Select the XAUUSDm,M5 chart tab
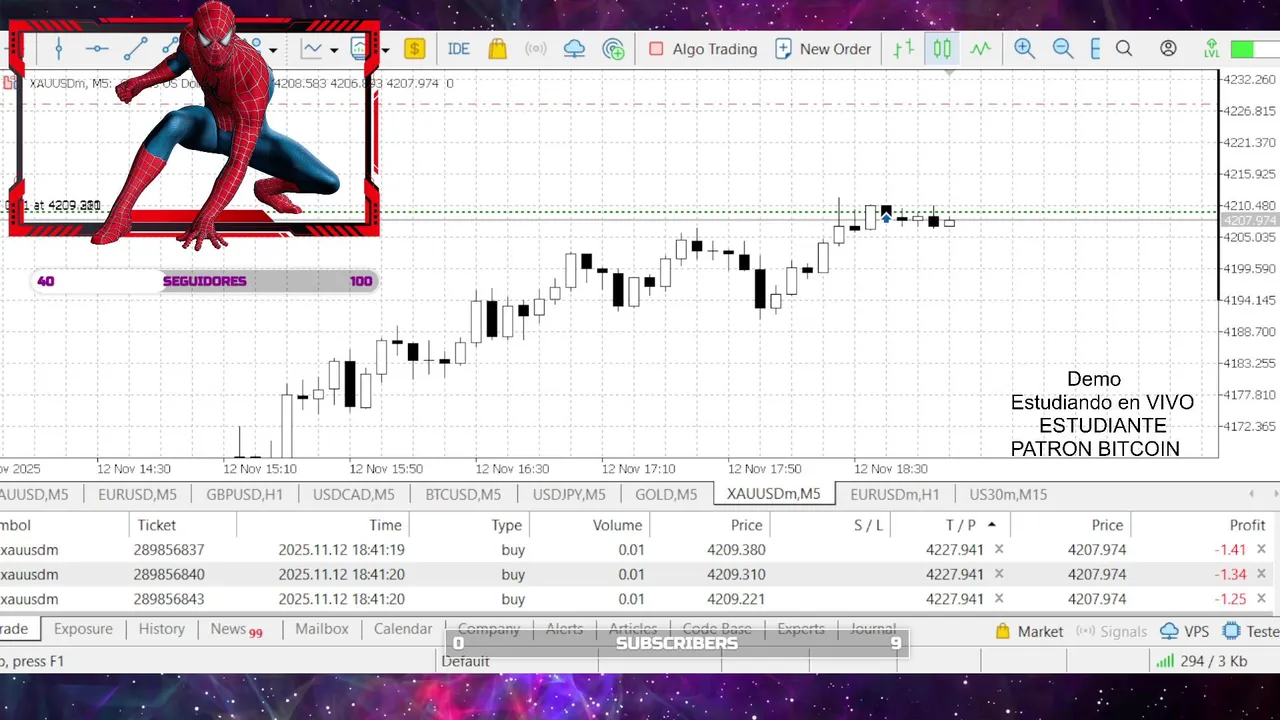Viewport: 1280px width, 720px height. pos(774,494)
